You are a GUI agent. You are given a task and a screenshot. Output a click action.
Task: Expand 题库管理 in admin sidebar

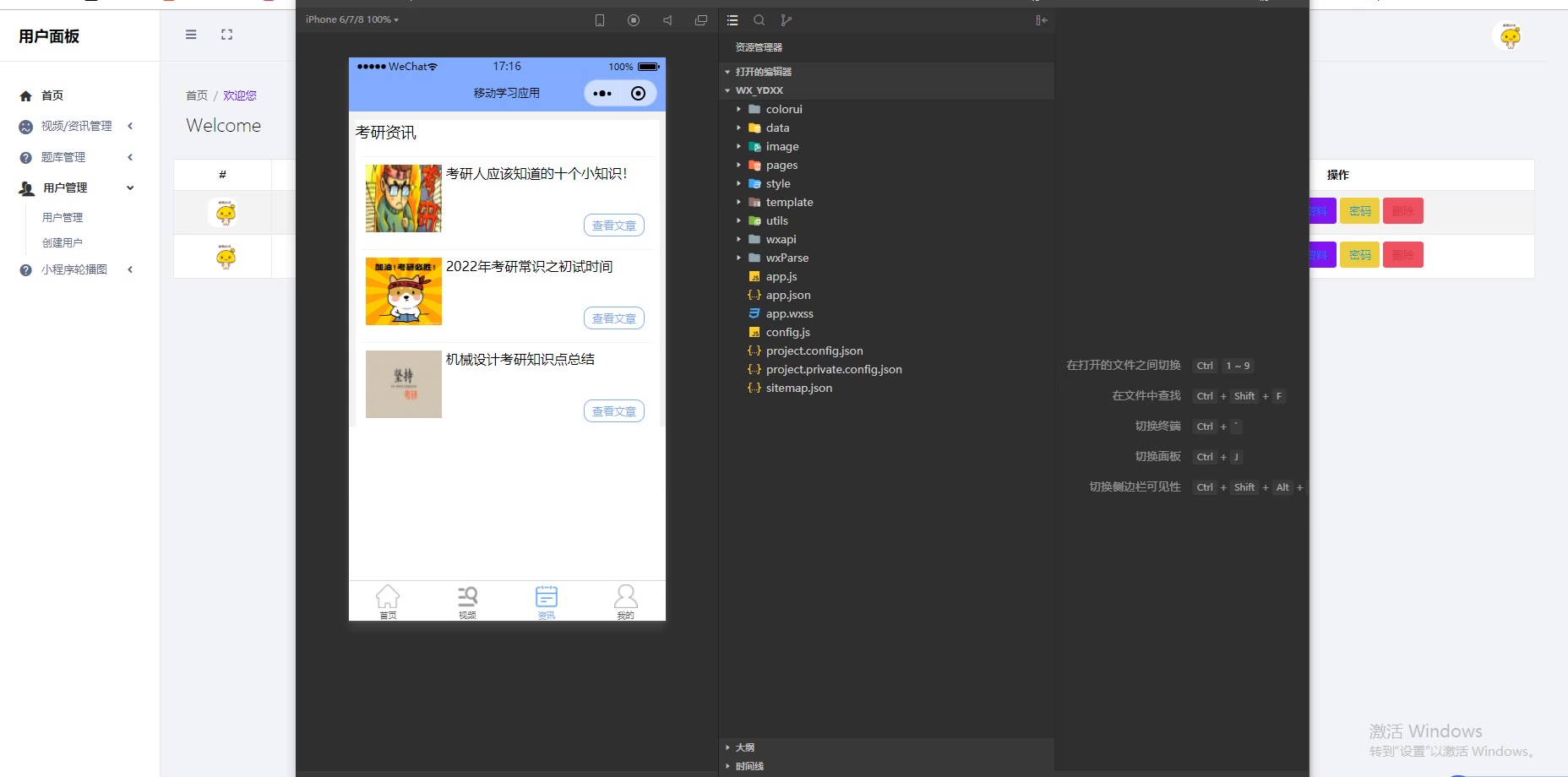click(76, 157)
